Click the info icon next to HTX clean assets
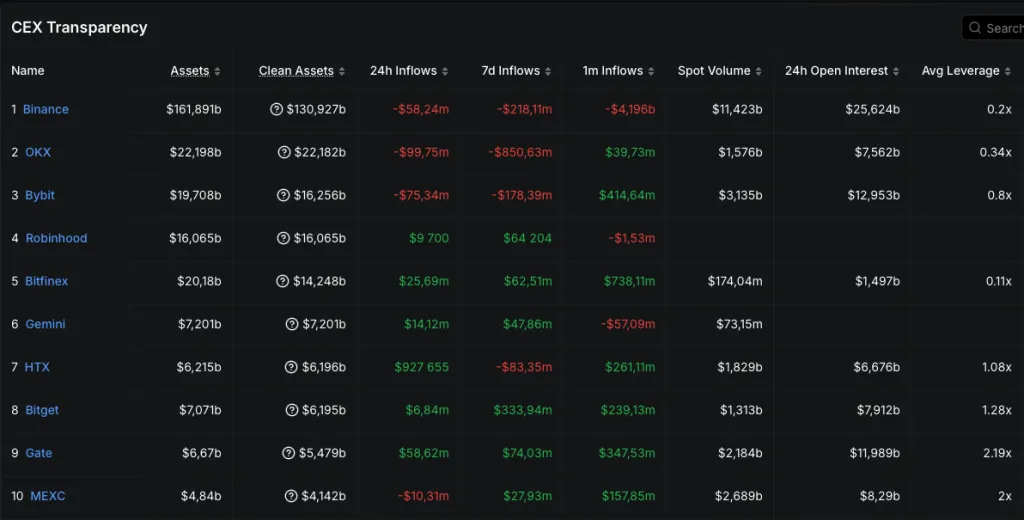Viewport: 1024px width, 520px height. [292, 367]
